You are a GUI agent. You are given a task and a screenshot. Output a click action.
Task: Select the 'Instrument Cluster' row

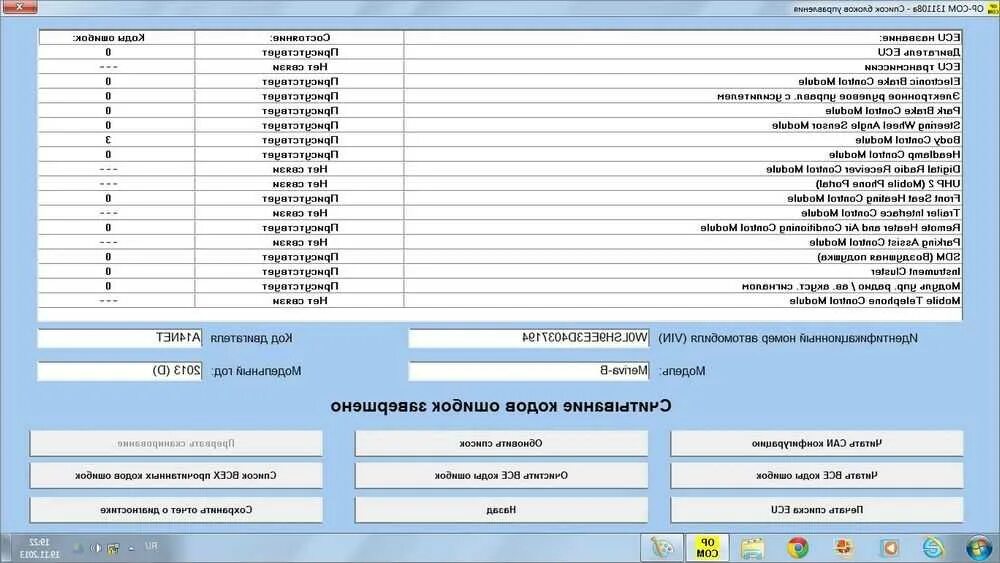[500, 272]
